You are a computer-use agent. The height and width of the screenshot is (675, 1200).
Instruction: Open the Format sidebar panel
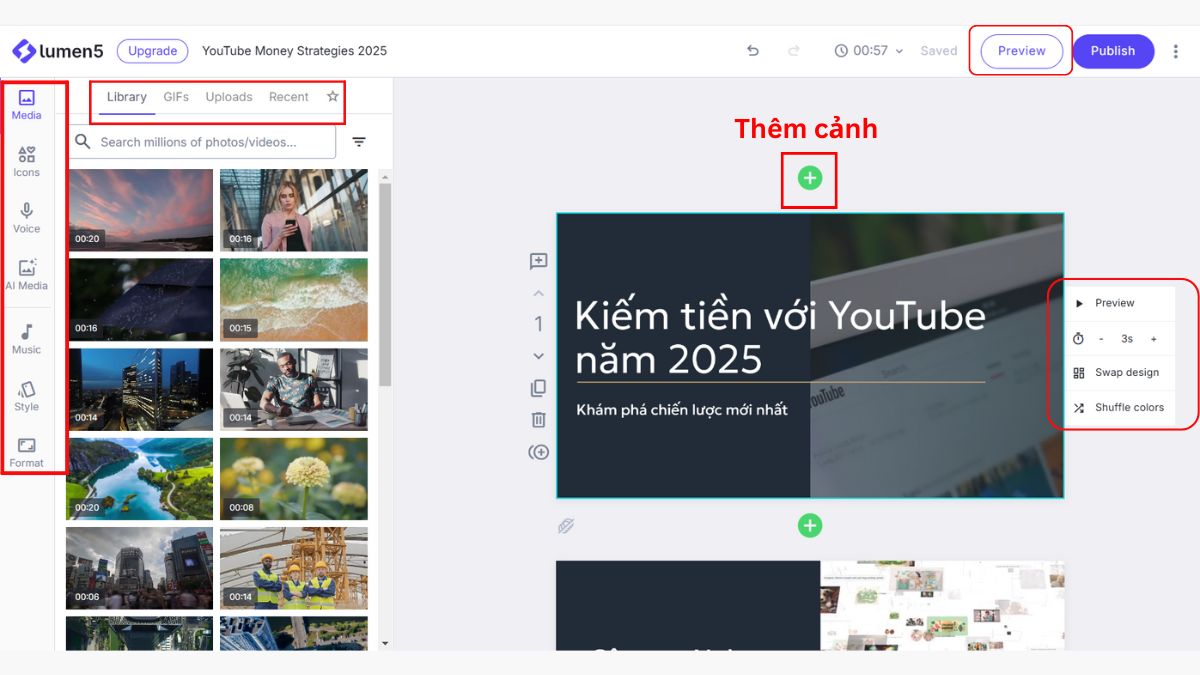coord(27,453)
